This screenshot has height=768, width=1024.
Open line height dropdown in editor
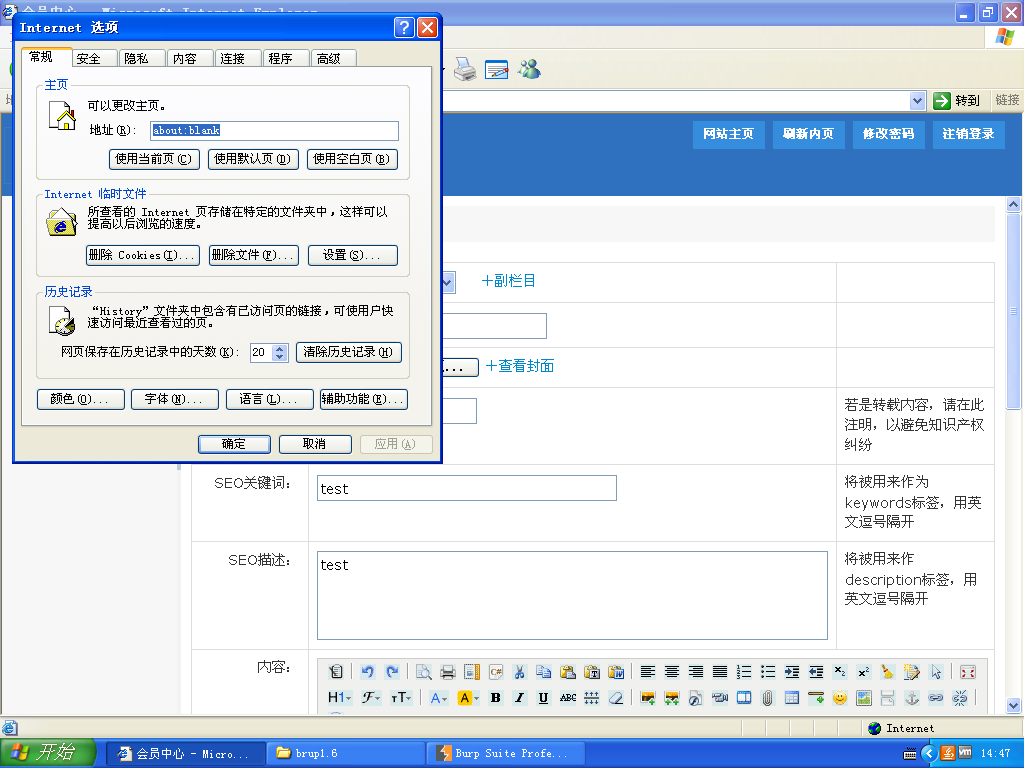click(591, 698)
